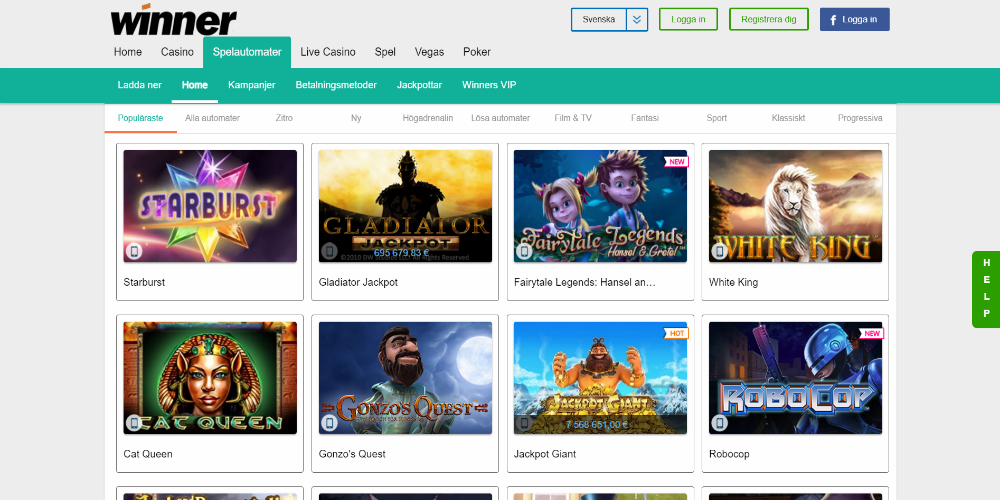Image resolution: width=1000 pixels, height=500 pixels.
Task: Click the mobile icon on Gonzo's Quest thumbnail
Action: point(329,422)
